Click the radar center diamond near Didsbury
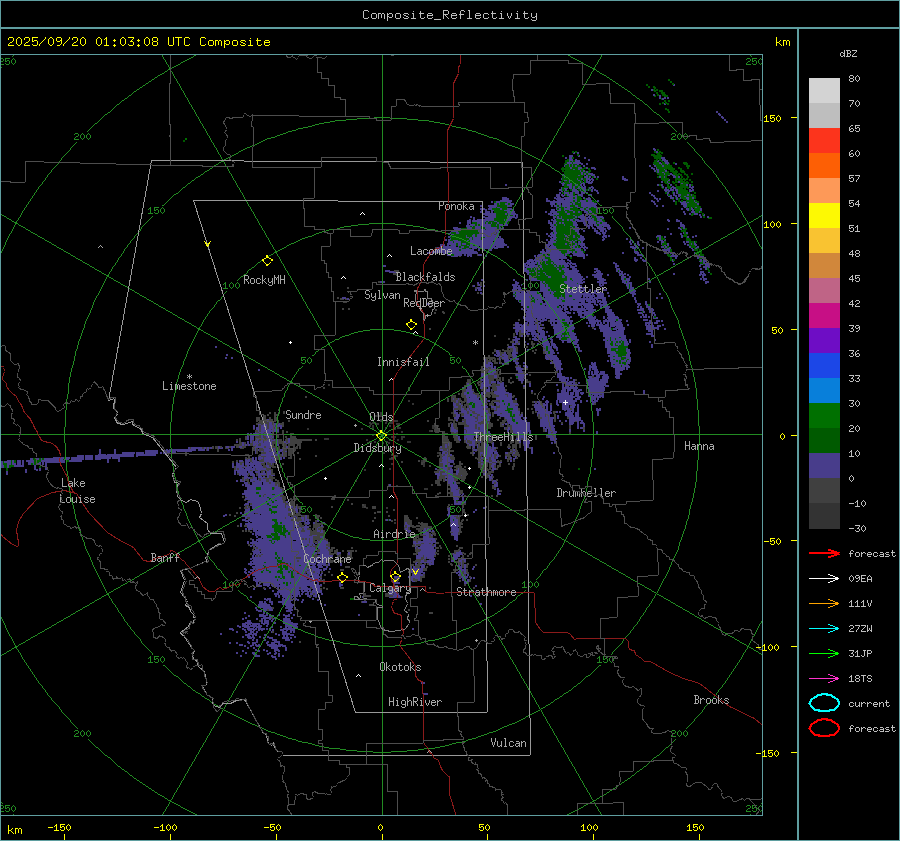The height and width of the screenshot is (841, 900). pos(381,435)
